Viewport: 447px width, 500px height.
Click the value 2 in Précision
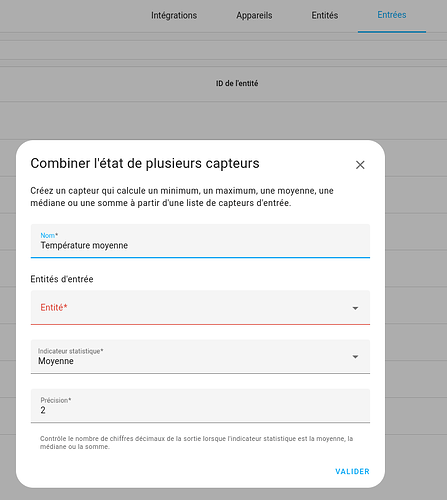(43, 410)
